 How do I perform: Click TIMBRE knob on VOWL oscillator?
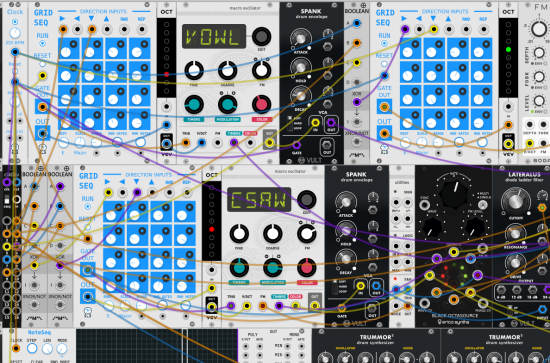(x=194, y=104)
